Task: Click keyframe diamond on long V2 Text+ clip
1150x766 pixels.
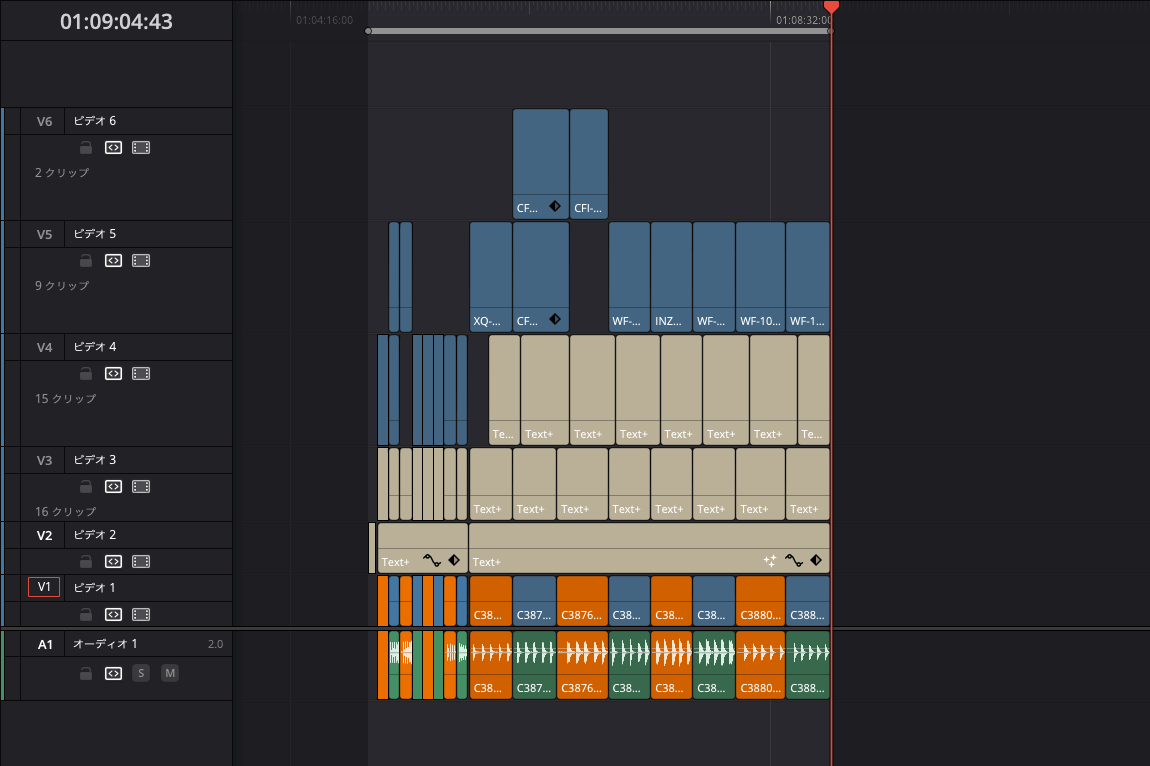Action: [816, 561]
